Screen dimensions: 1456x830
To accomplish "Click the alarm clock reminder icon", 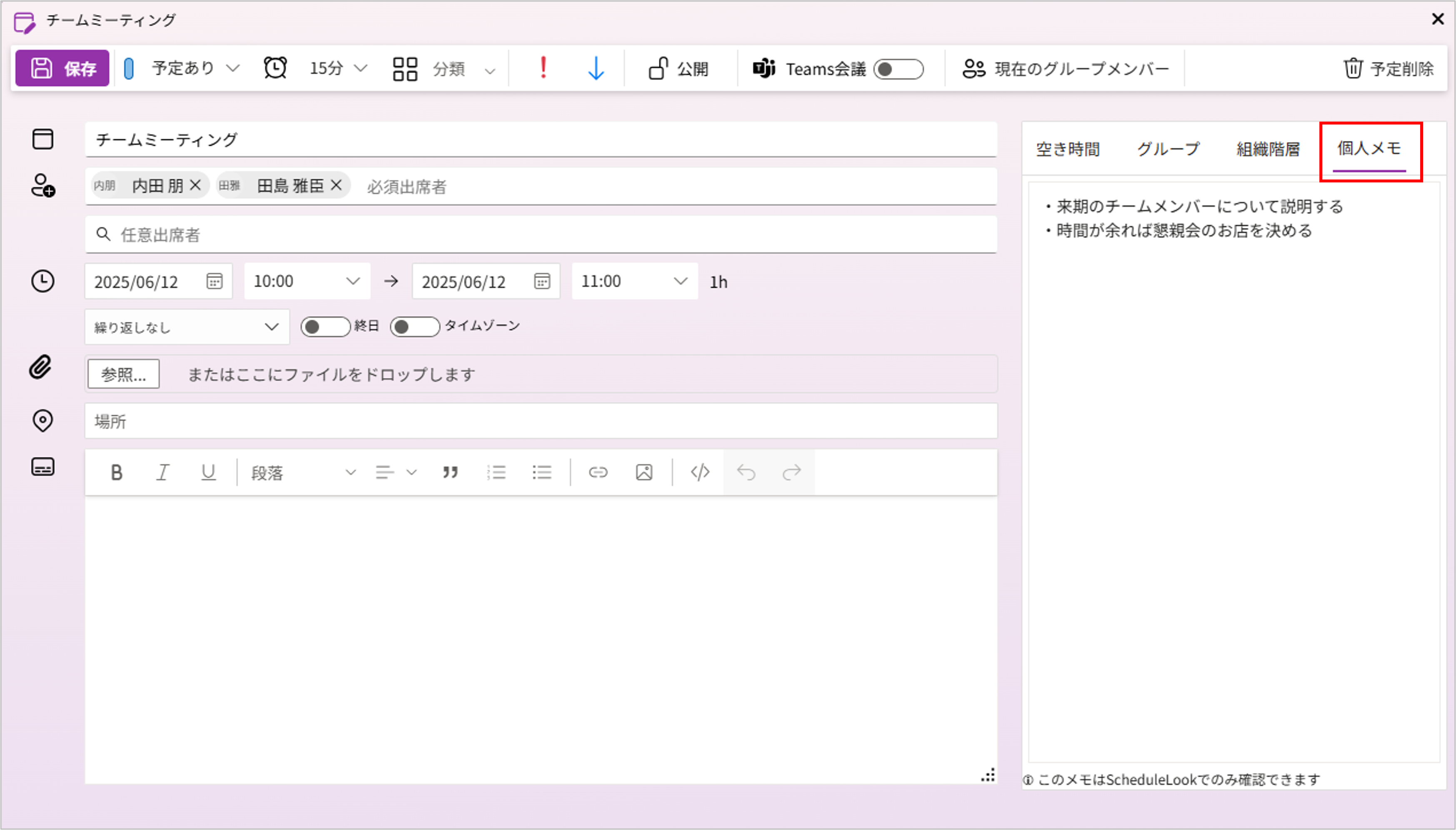I will pos(275,68).
